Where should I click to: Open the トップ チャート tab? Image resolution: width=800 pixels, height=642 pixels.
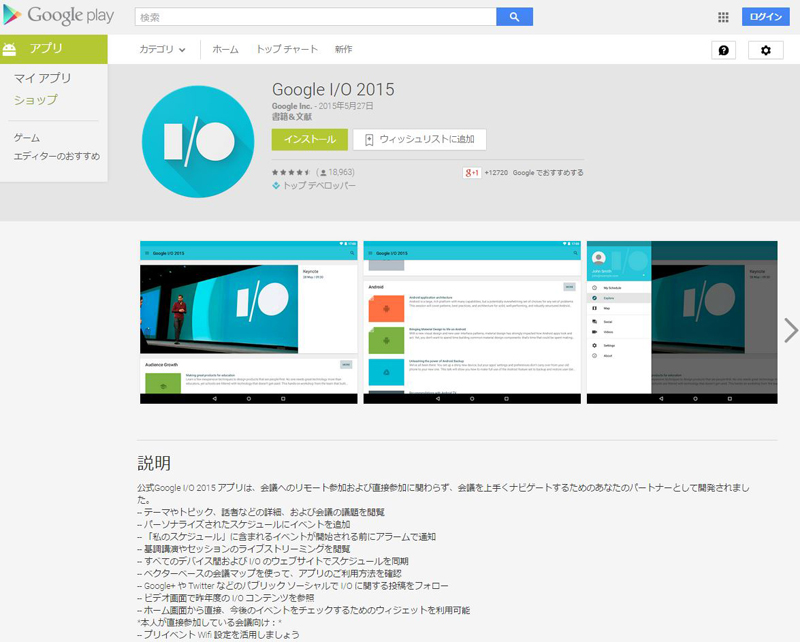(x=287, y=50)
